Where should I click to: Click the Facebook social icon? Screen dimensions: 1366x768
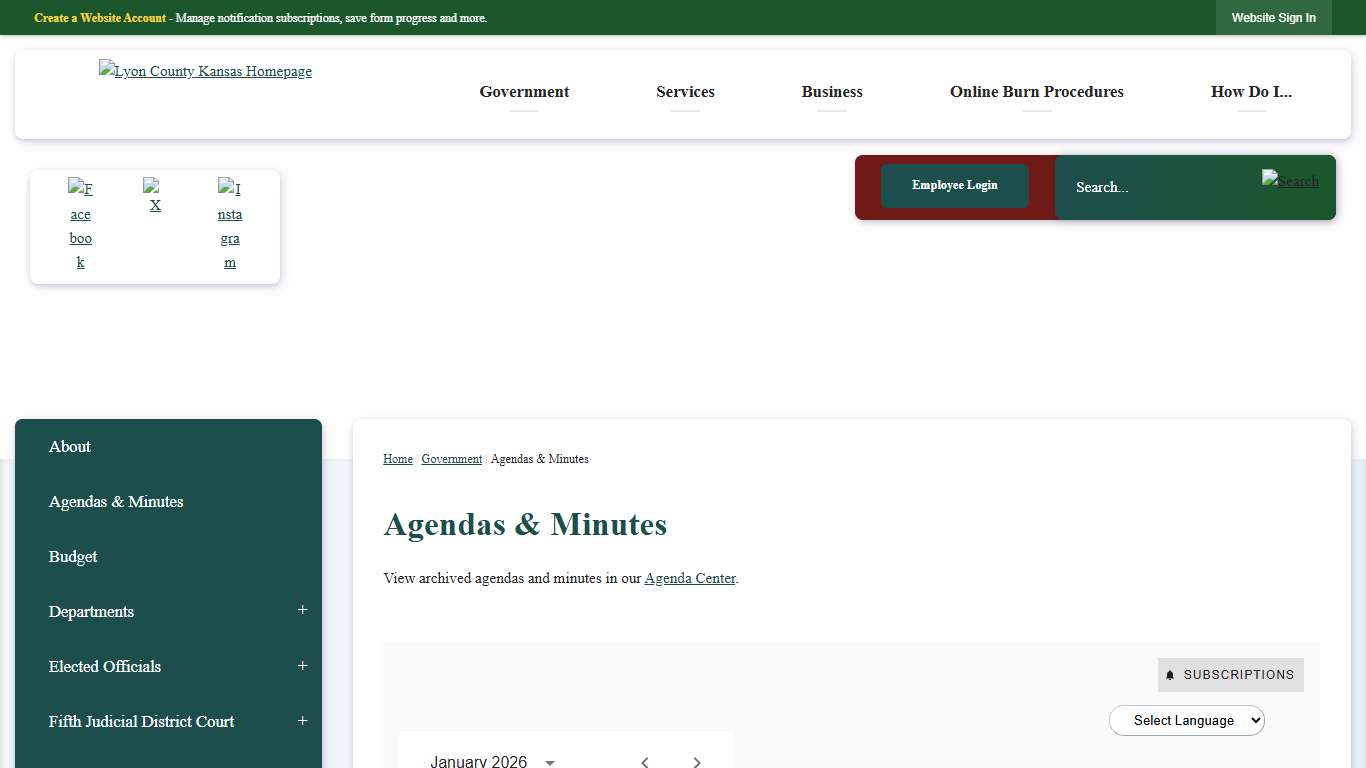click(80, 225)
